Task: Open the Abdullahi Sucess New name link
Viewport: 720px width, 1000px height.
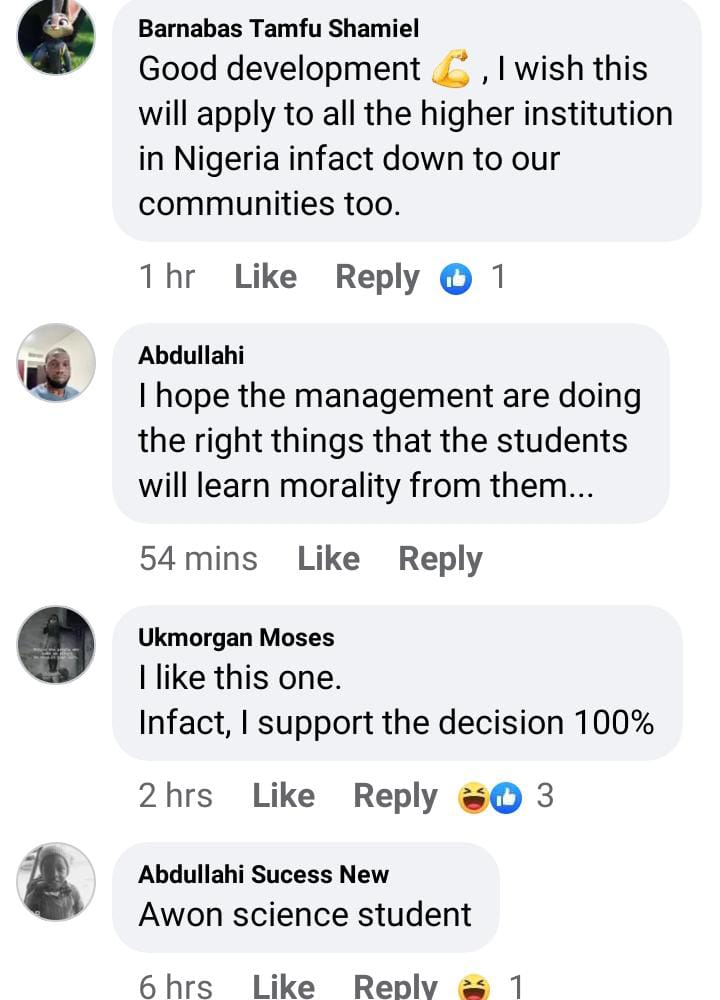Action: (x=263, y=874)
